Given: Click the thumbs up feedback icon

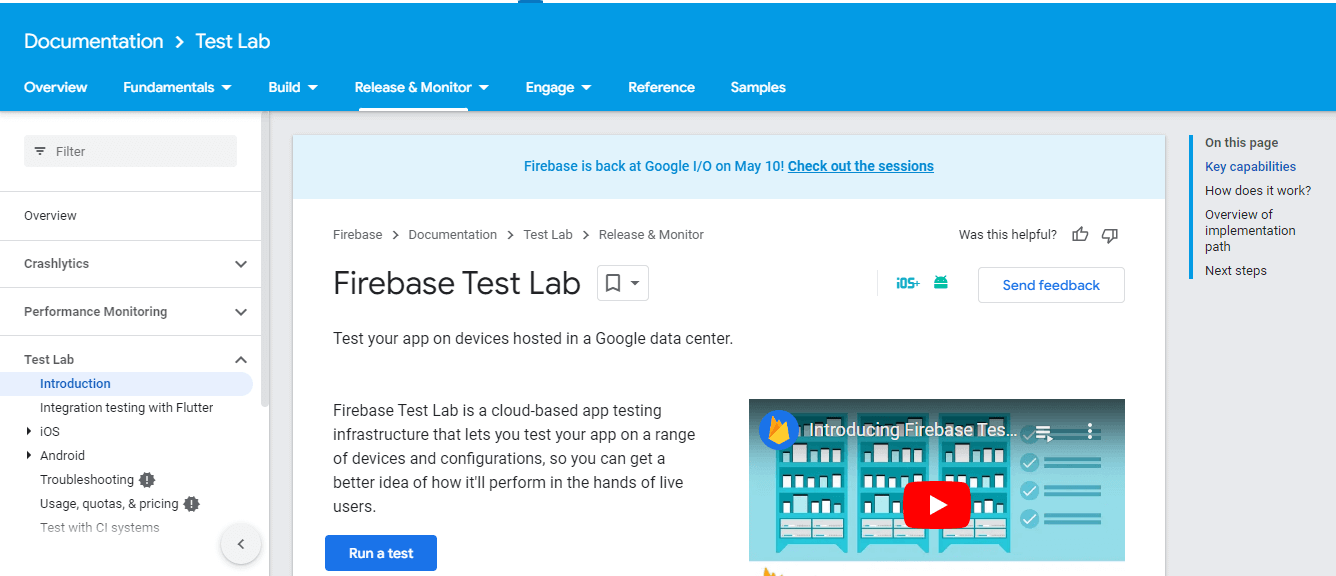Looking at the screenshot, I should click(x=1079, y=234).
